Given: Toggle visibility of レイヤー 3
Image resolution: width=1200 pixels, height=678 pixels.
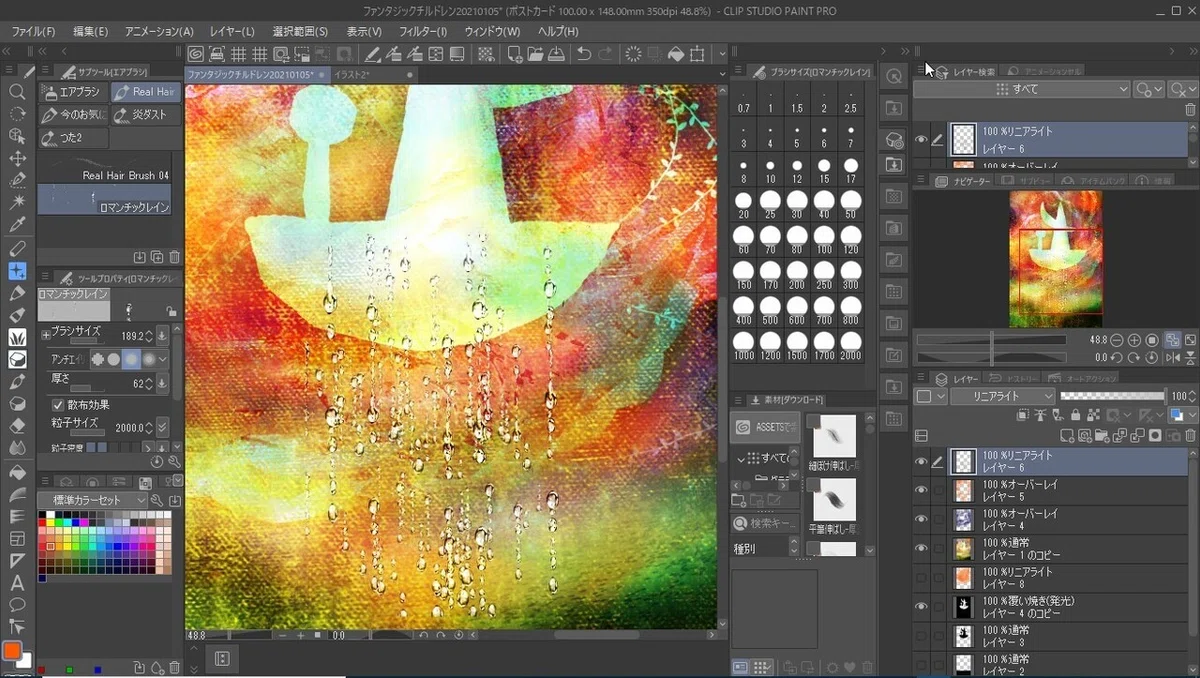Looking at the screenshot, I should point(921,635).
